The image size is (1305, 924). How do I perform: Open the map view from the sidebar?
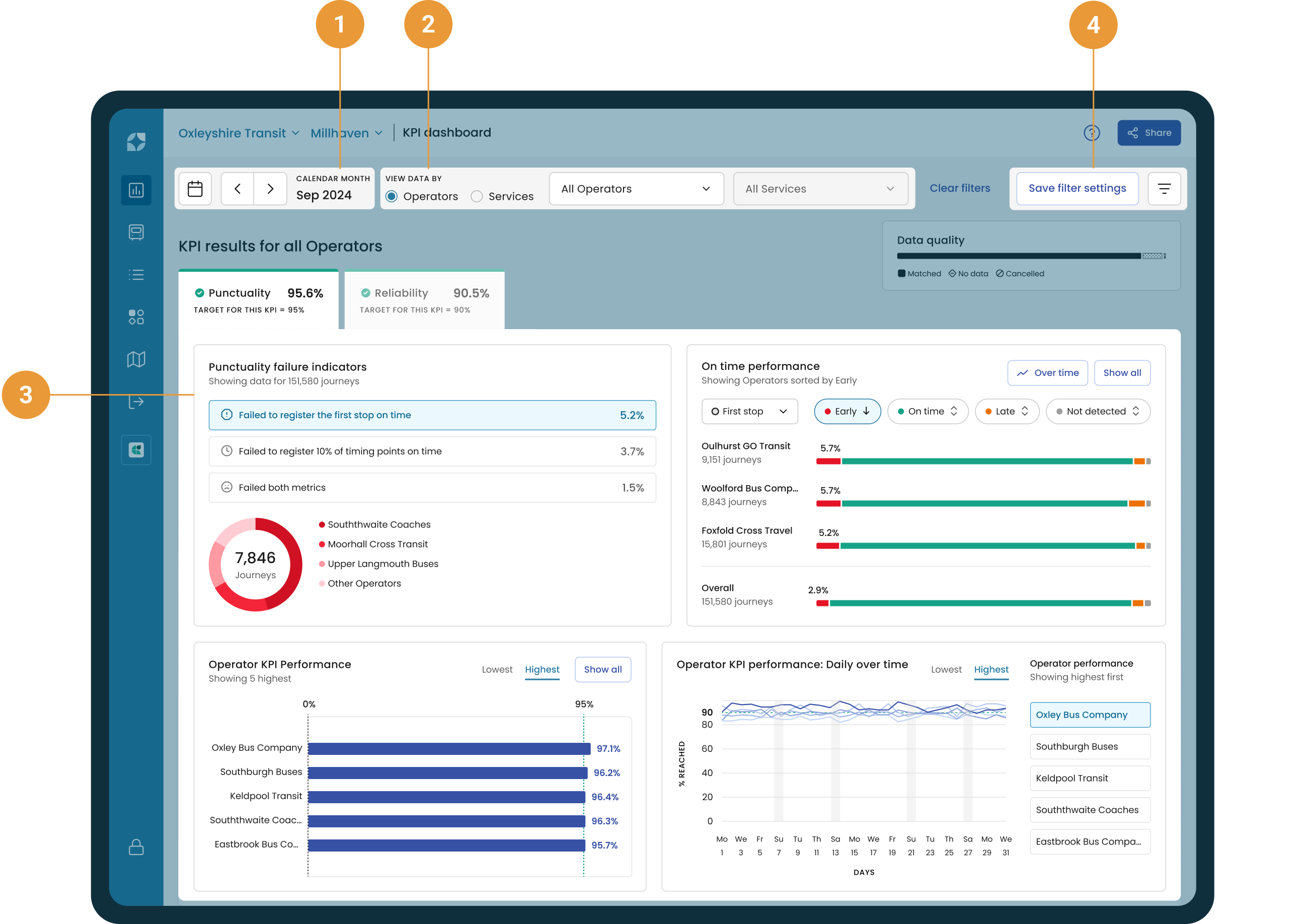pos(136,359)
